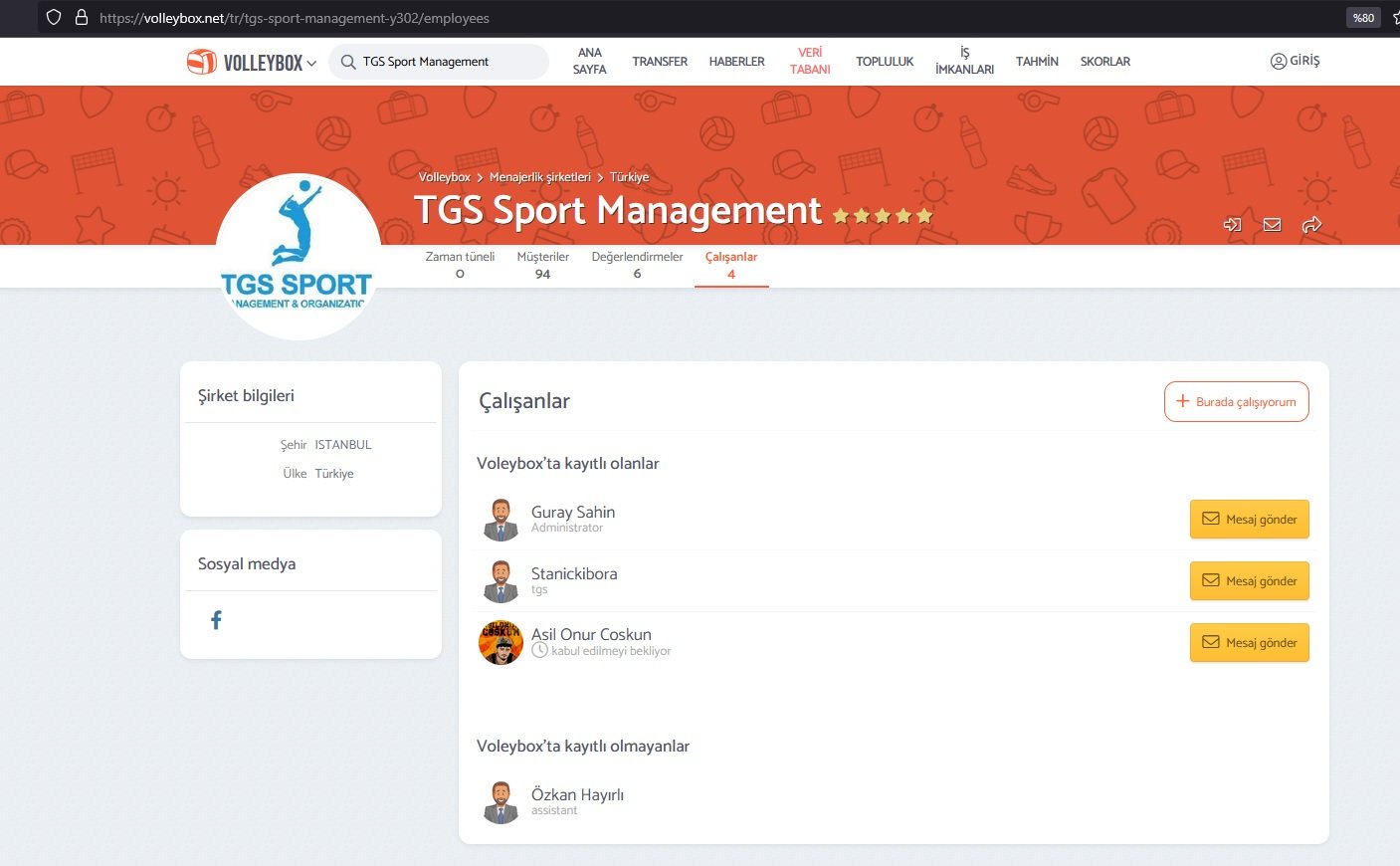1400x866 pixels.
Task: Send message to Stanickibora
Action: pyautogui.click(x=1249, y=581)
